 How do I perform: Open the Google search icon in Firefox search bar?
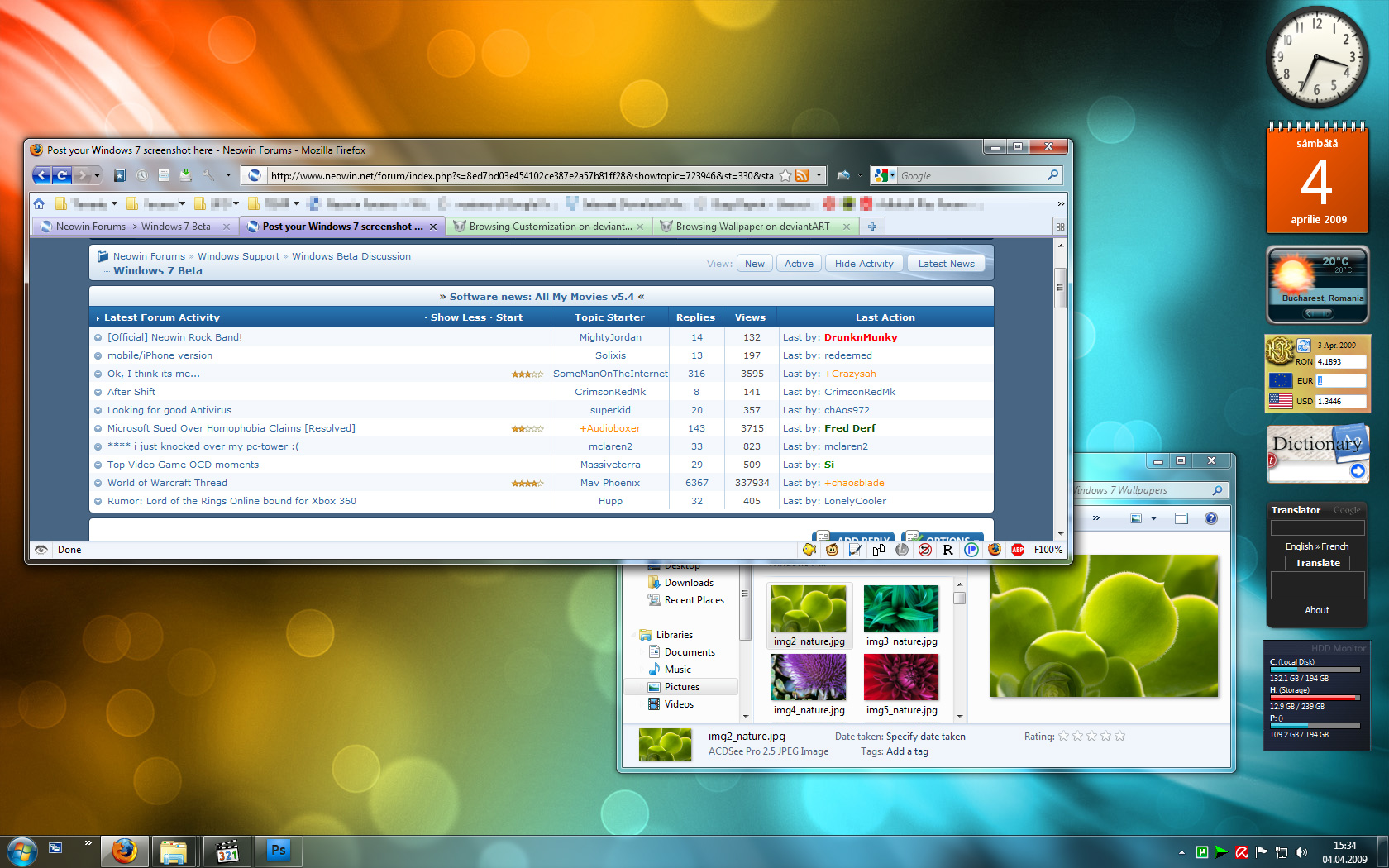tap(883, 175)
